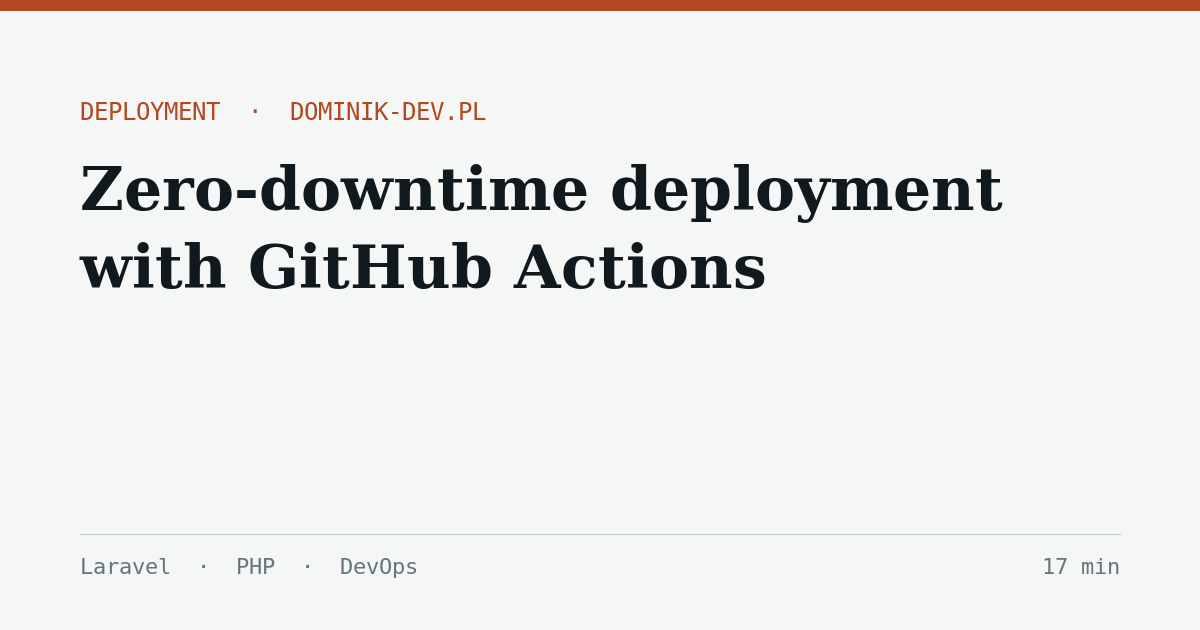Click the word Zero-downtime in the title

pyautogui.click(x=334, y=191)
